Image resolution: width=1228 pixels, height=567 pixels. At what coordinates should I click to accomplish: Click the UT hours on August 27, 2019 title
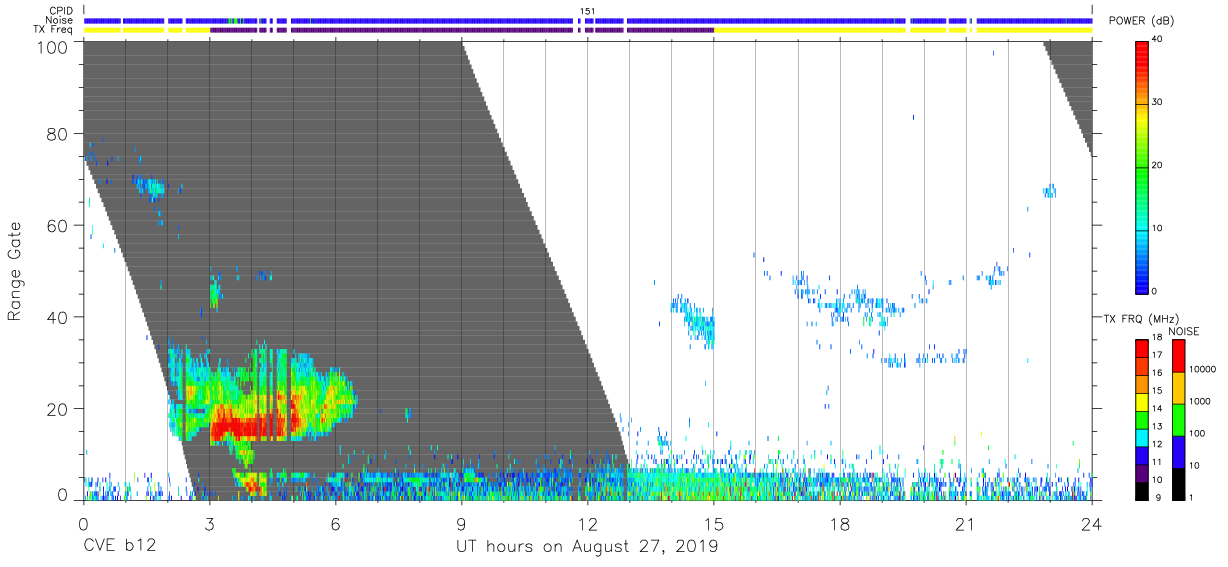coord(587,547)
